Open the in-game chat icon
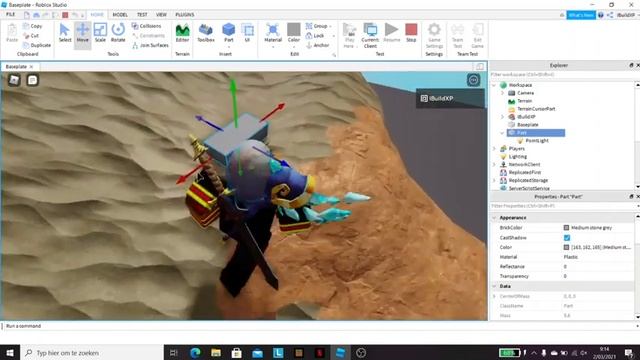 pos(32,80)
